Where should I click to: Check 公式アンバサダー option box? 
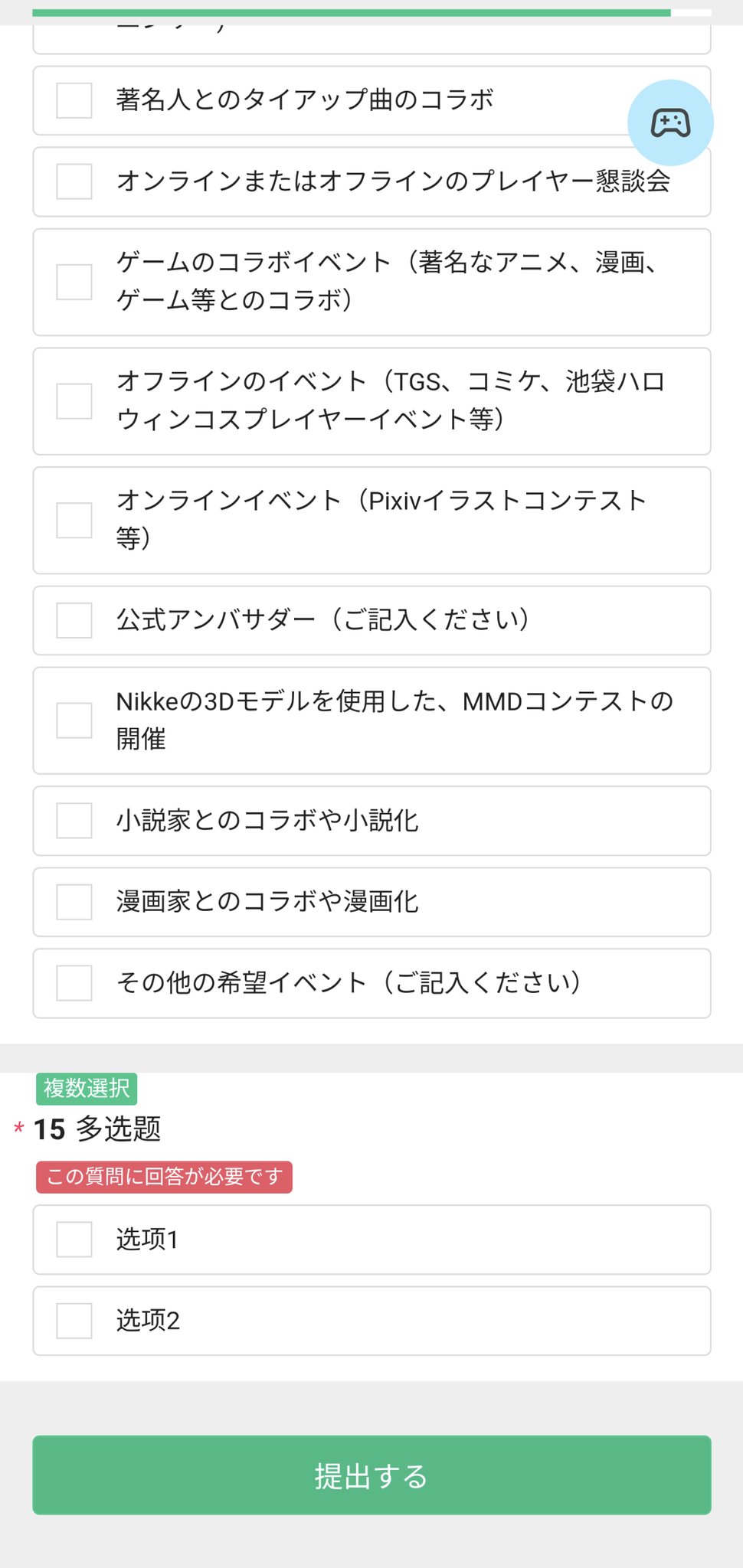click(74, 620)
